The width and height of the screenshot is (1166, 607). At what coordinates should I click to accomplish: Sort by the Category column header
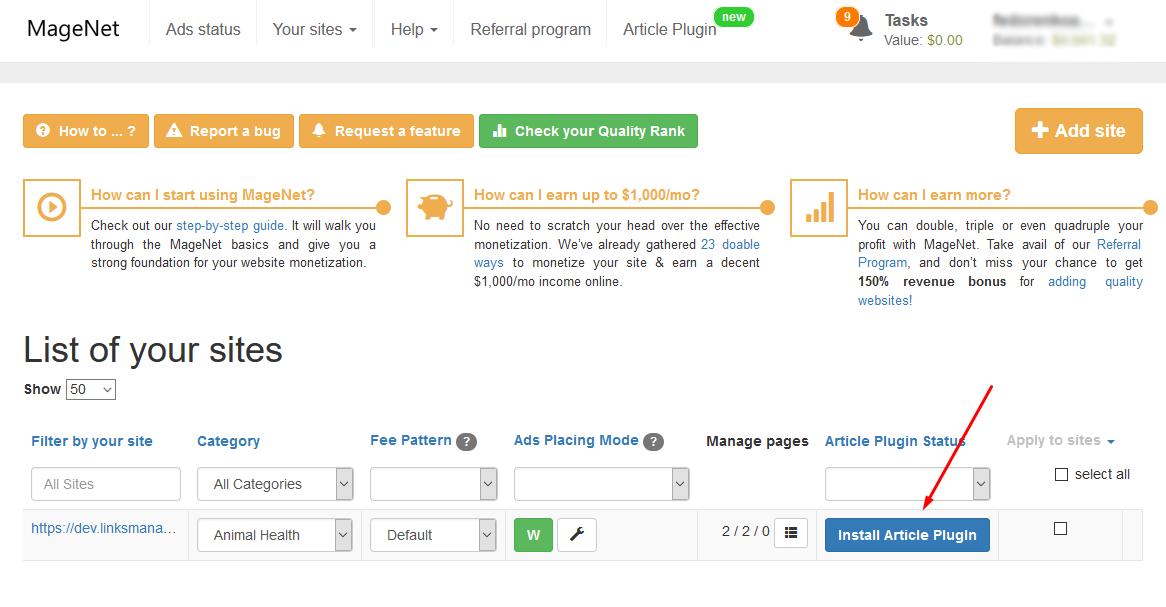click(228, 441)
